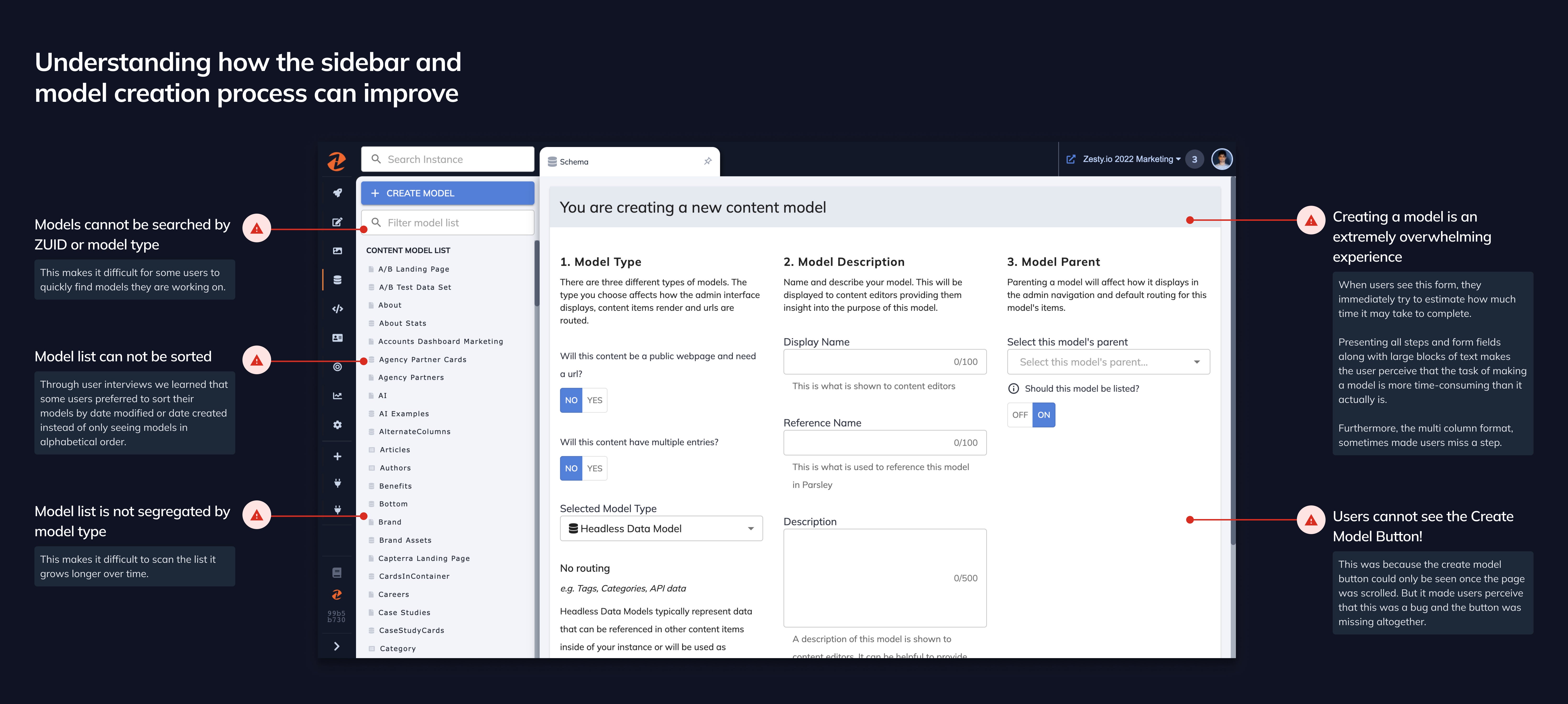Open the Capterra Landing Page model

click(x=424, y=558)
